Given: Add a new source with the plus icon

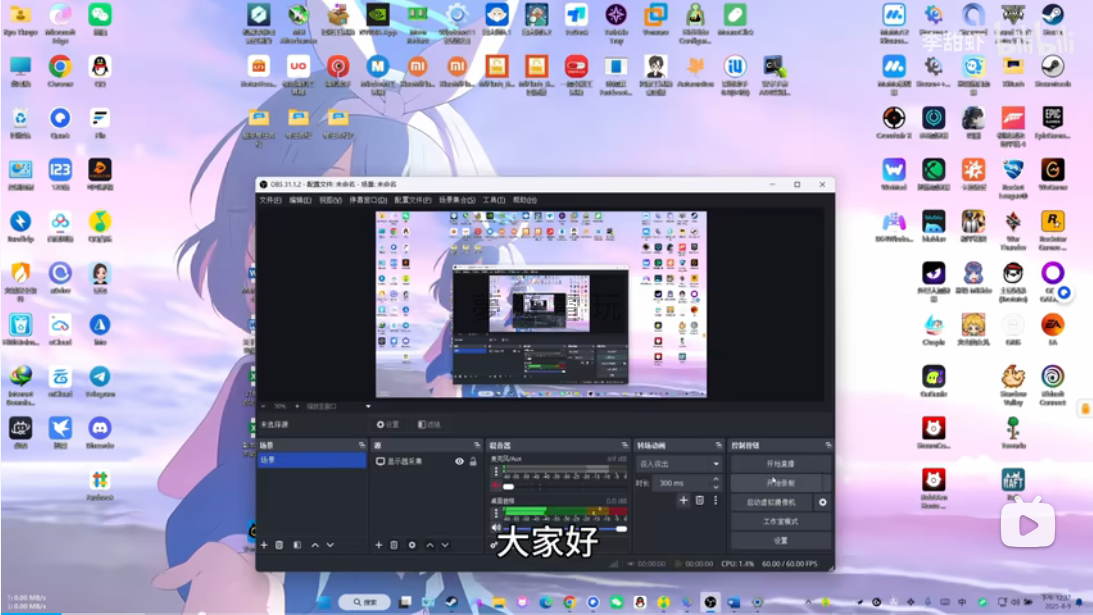Looking at the screenshot, I should tap(378, 545).
